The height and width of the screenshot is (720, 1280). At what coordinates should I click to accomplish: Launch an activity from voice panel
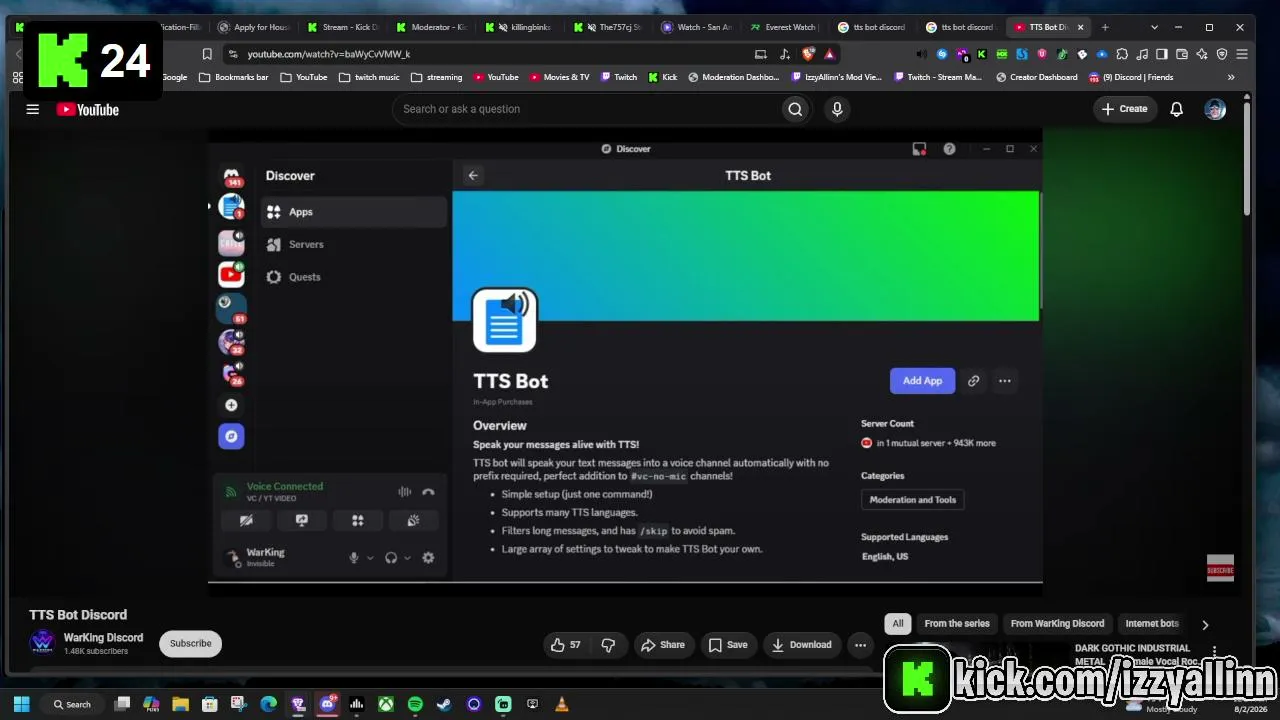[357, 520]
